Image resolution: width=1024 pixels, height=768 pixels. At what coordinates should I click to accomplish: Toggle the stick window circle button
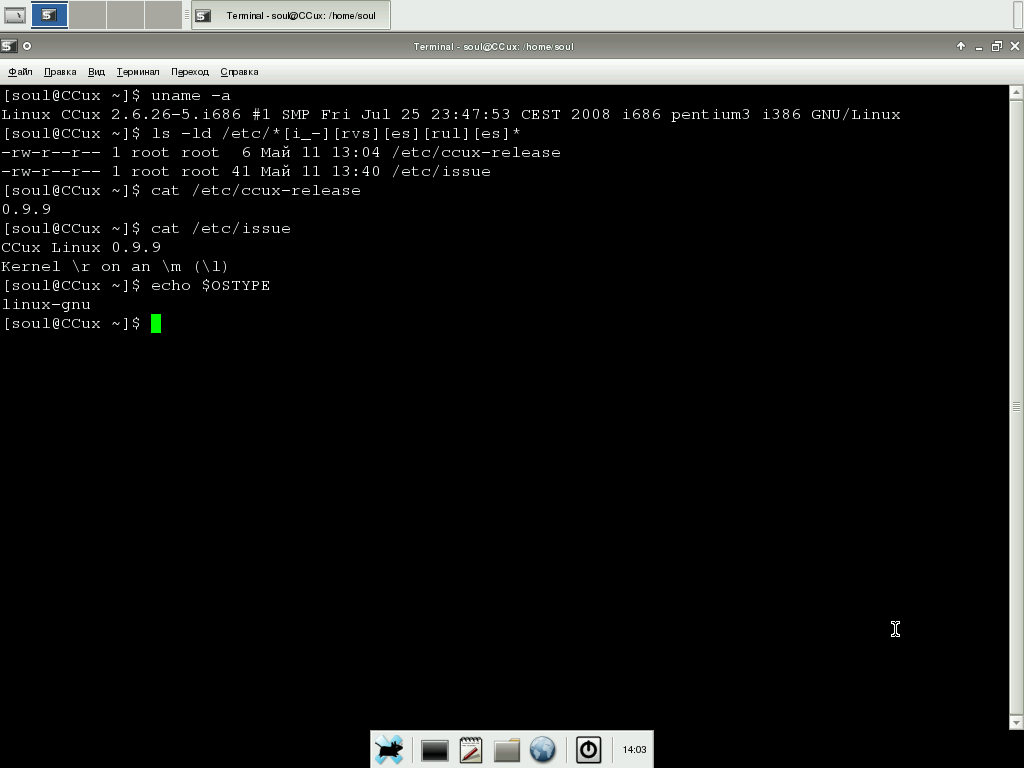coord(27,46)
